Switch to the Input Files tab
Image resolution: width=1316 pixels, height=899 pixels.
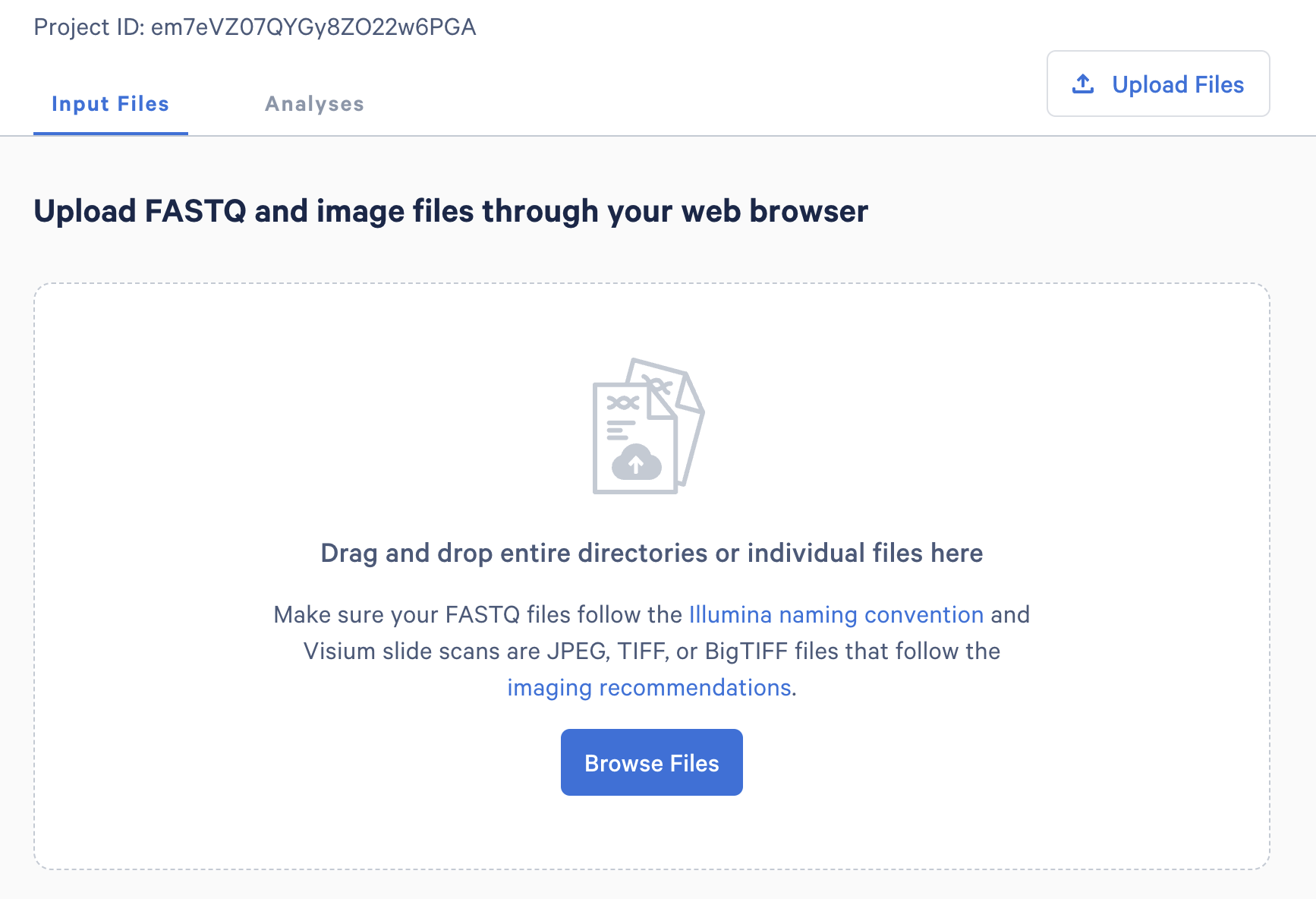point(110,104)
